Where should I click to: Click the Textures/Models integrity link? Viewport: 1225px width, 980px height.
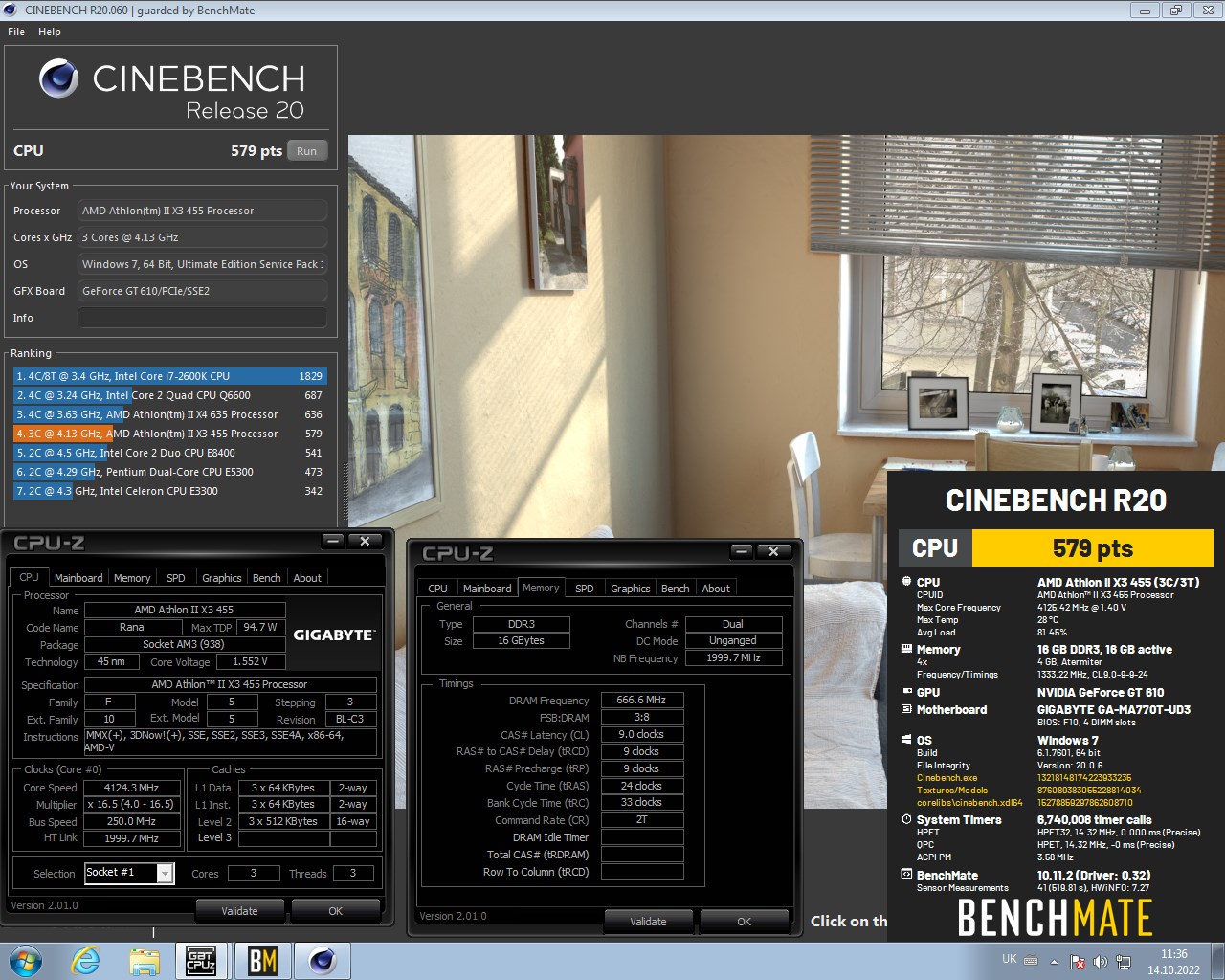point(952,791)
